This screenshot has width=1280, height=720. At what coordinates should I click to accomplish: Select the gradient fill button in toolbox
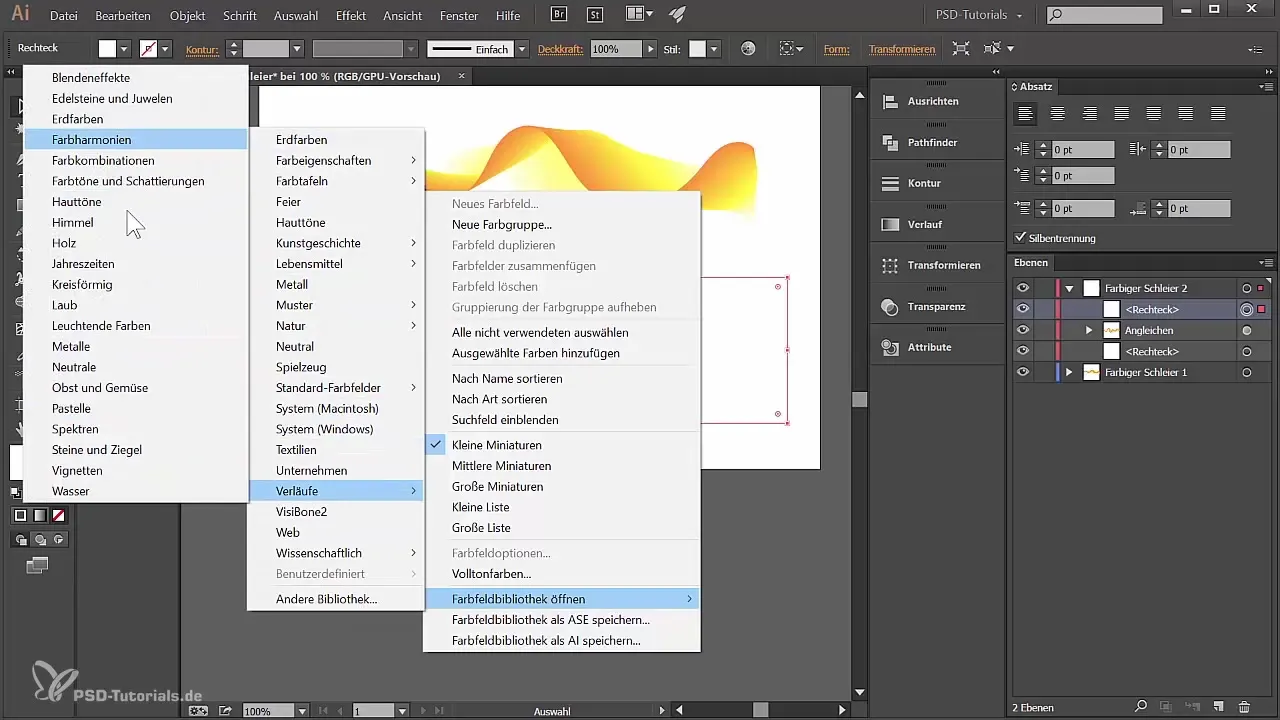coord(40,515)
